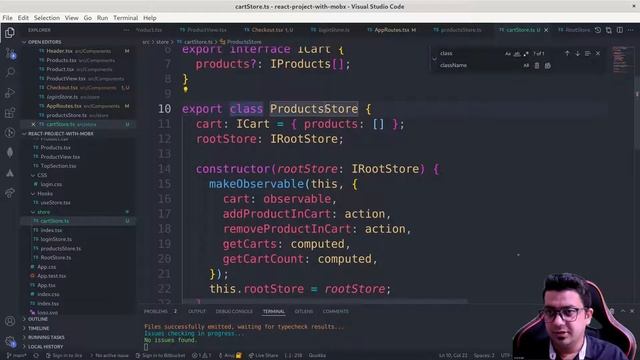The width and height of the screenshot is (640, 360).
Task: Click the Replace single match icon
Action: (x=537, y=65)
